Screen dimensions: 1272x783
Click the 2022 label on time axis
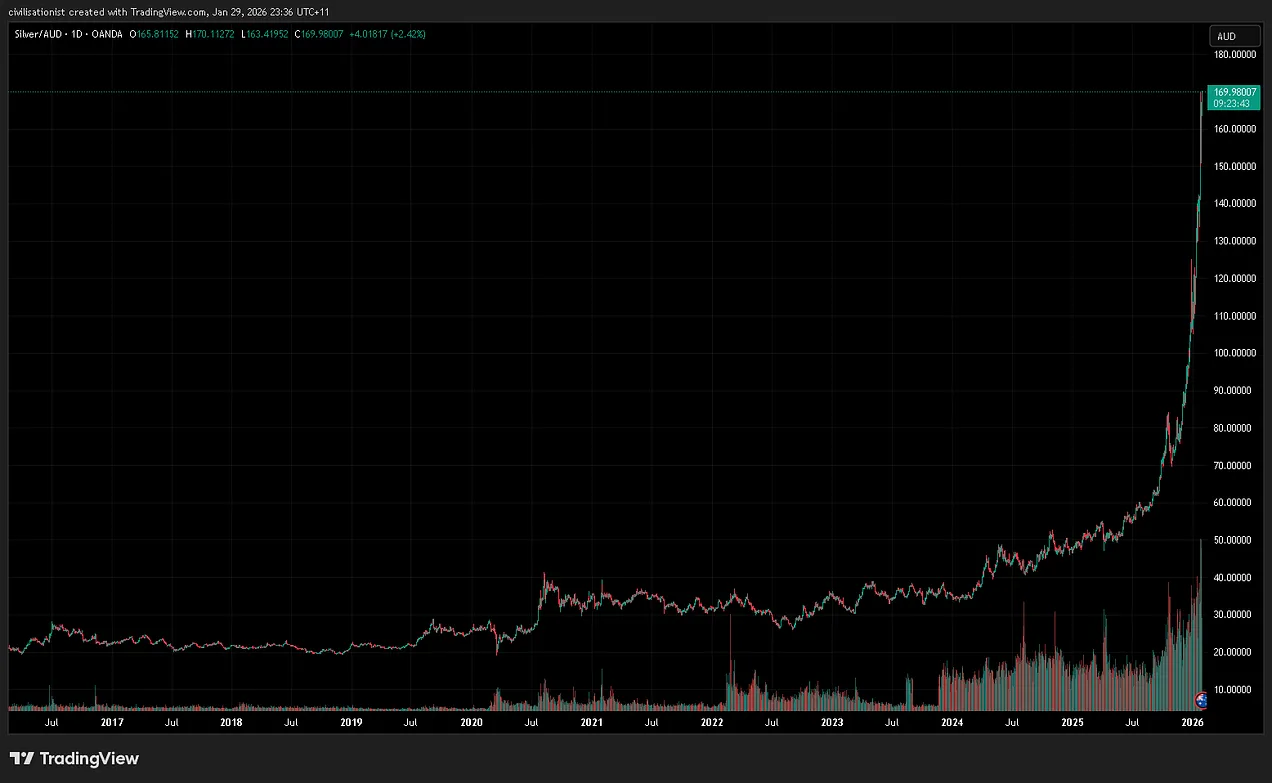click(711, 721)
